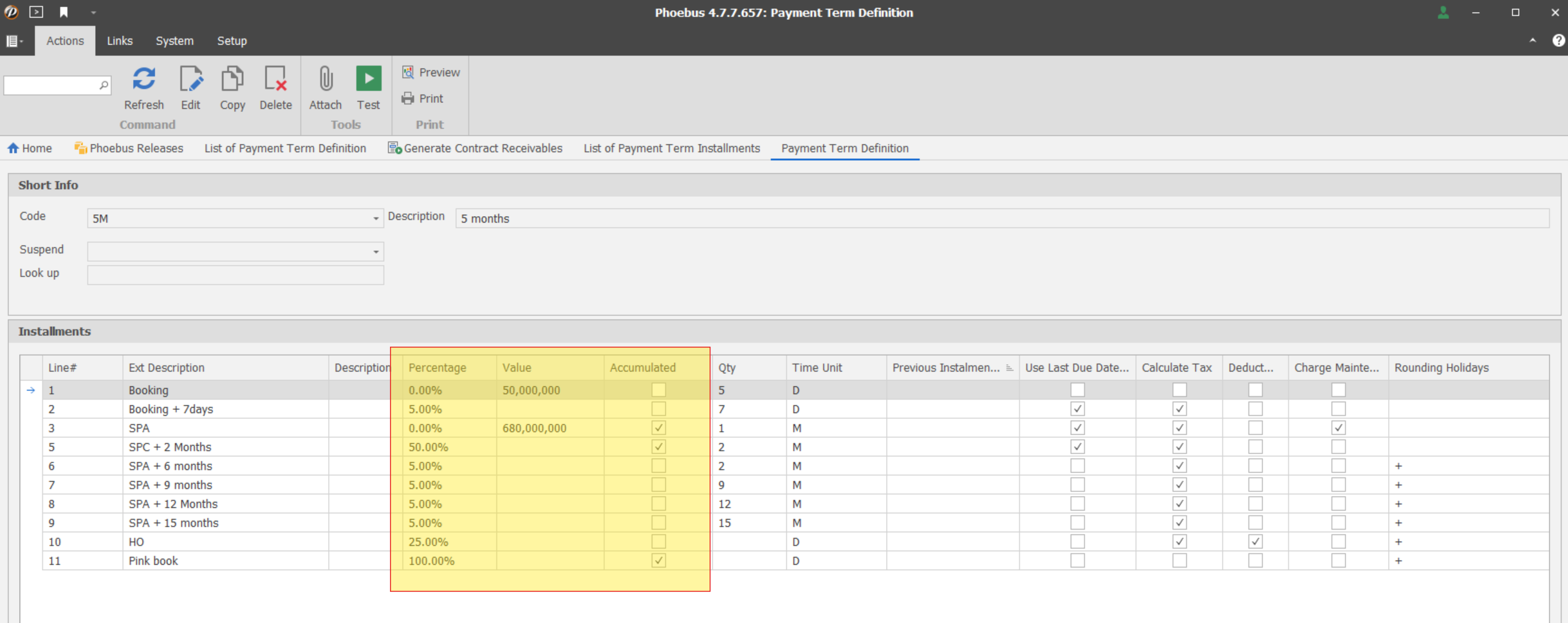Screen dimensions: 1568x623
Task: Select the Payment Term Definition tab
Action: click(844, 148)
